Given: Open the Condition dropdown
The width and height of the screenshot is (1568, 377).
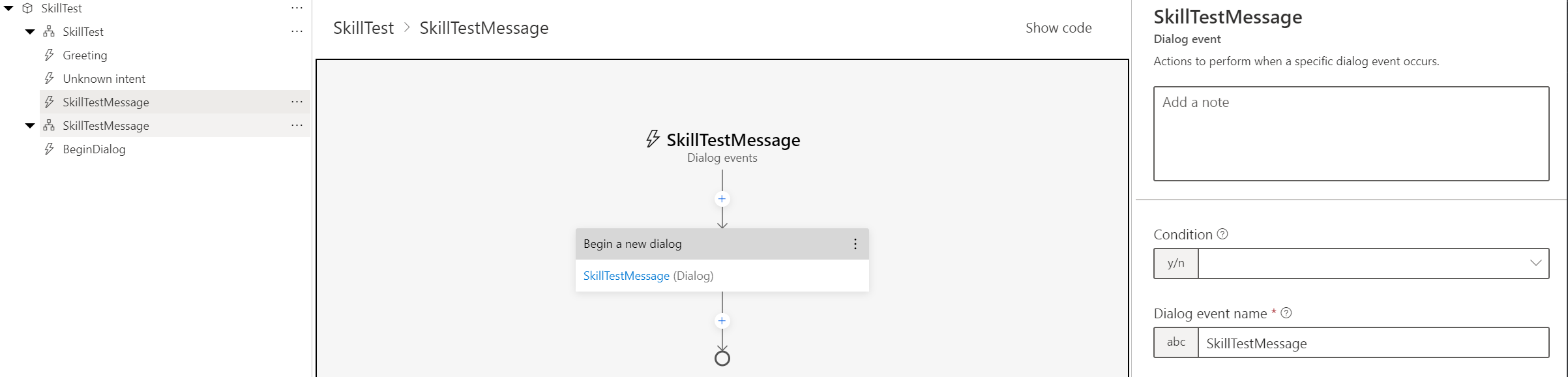Looking at the screenshot, I should [1537, 263].
